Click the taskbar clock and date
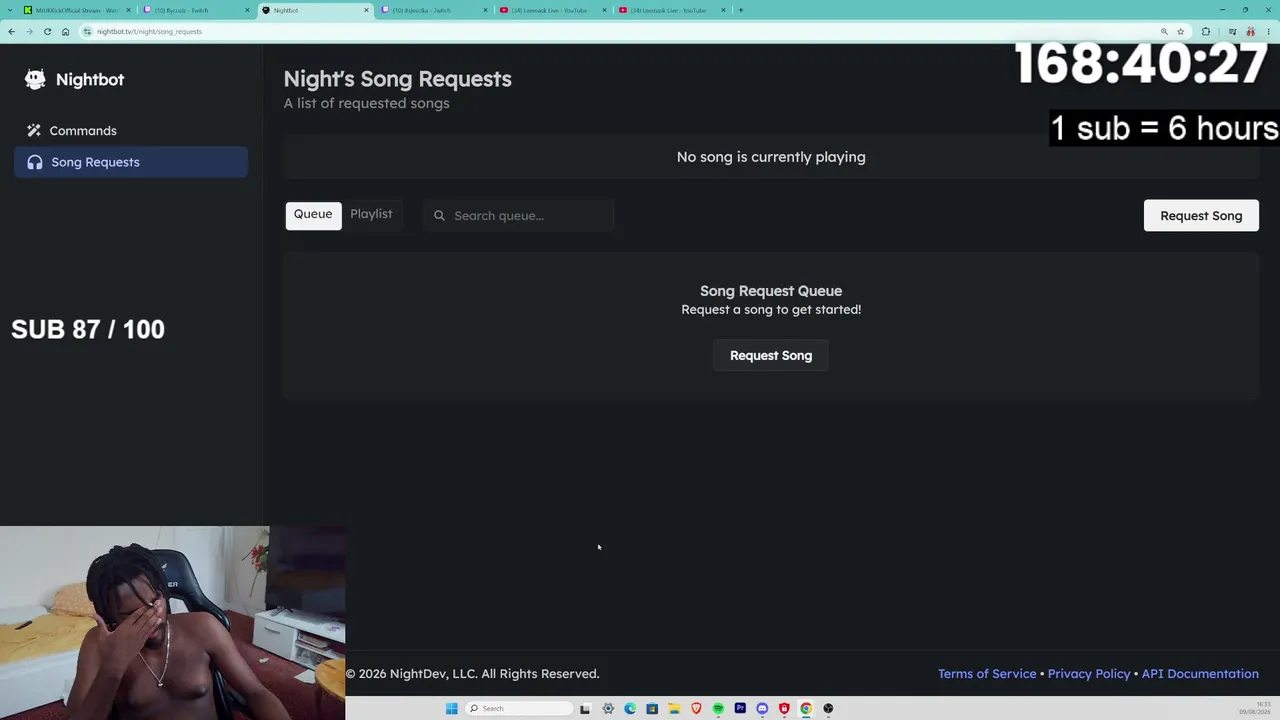1280x720 pixels. (1257, 708)
